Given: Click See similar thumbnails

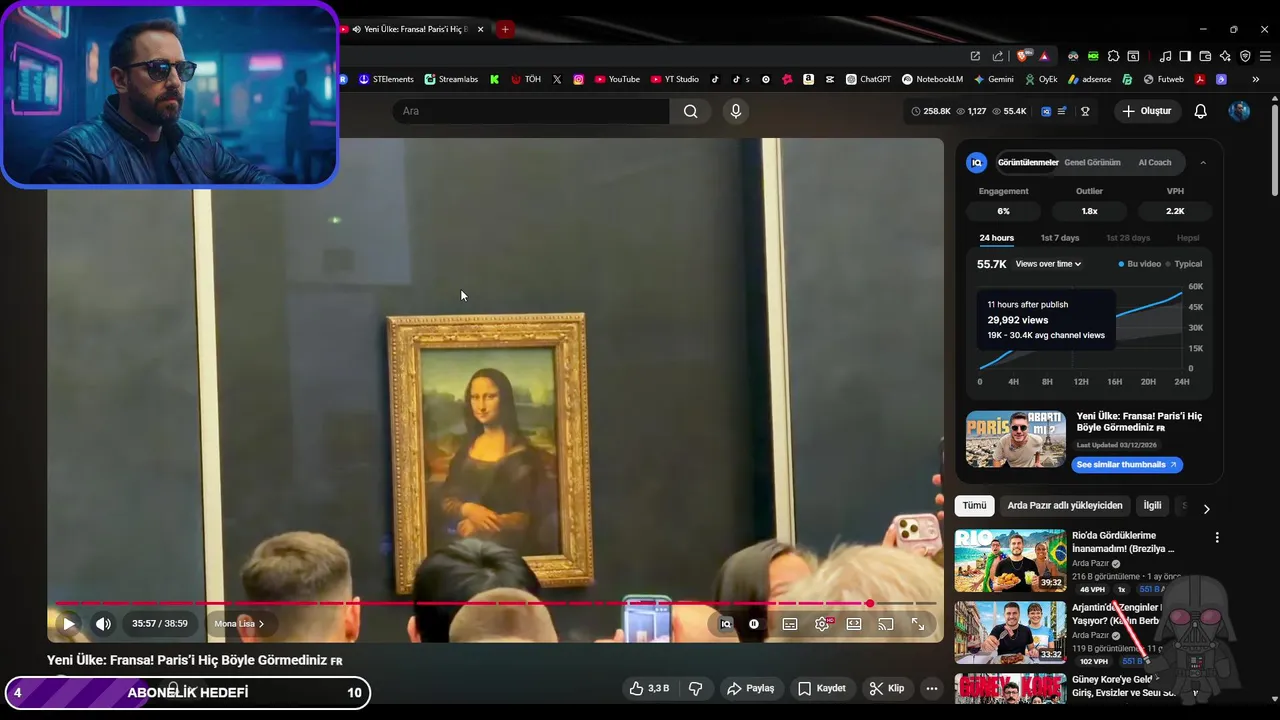Looking at the screenshot, I should (x=1127, y=465).
